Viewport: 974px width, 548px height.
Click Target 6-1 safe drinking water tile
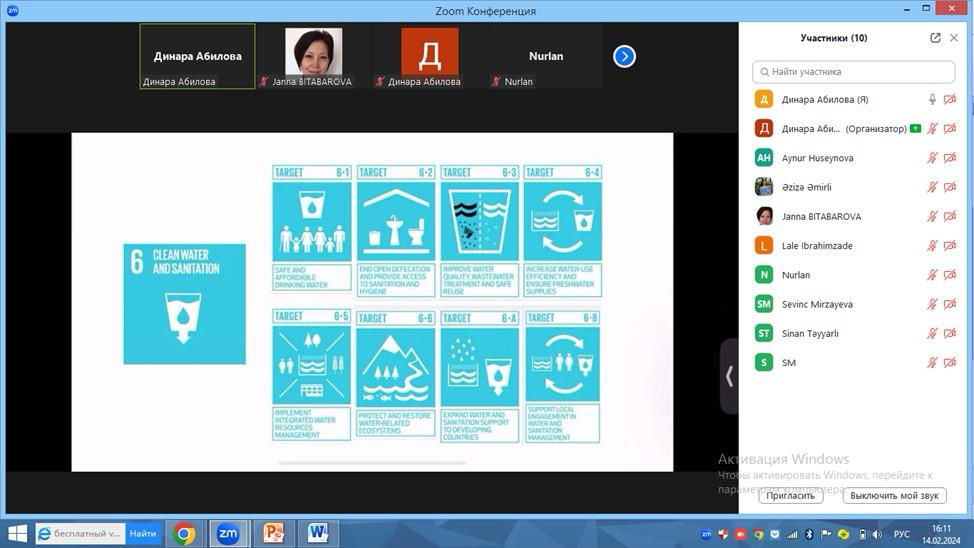coord(311,229)
